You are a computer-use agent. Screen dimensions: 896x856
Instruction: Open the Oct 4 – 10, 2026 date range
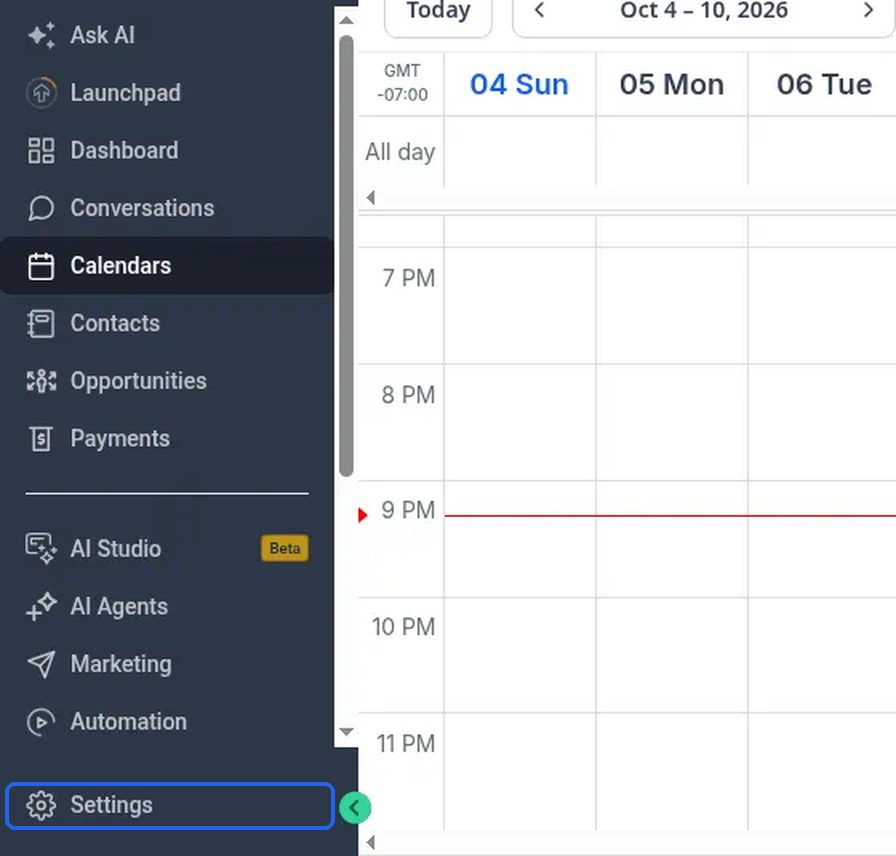click(704, 10)
